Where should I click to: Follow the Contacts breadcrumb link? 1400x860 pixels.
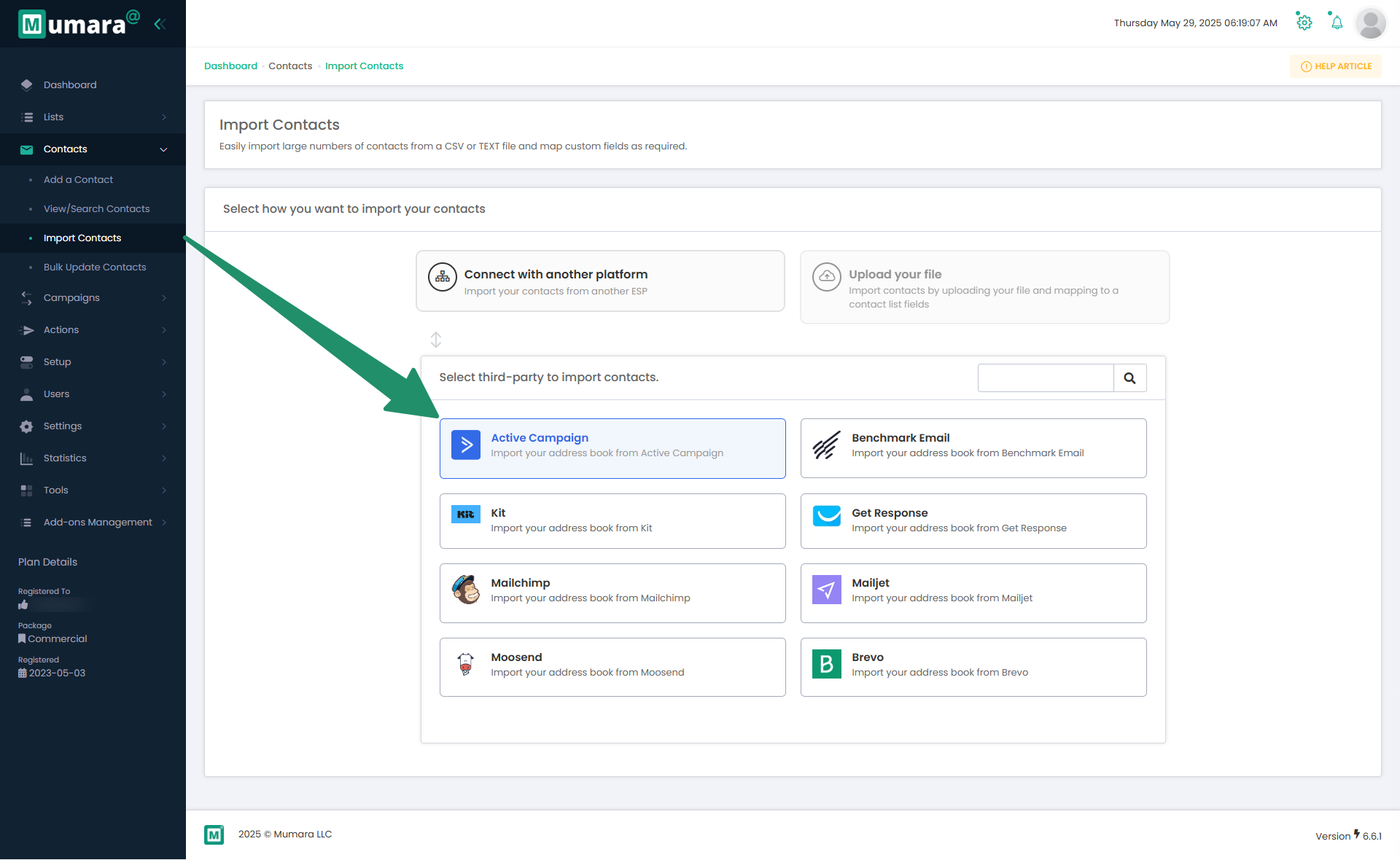[290, 66]
